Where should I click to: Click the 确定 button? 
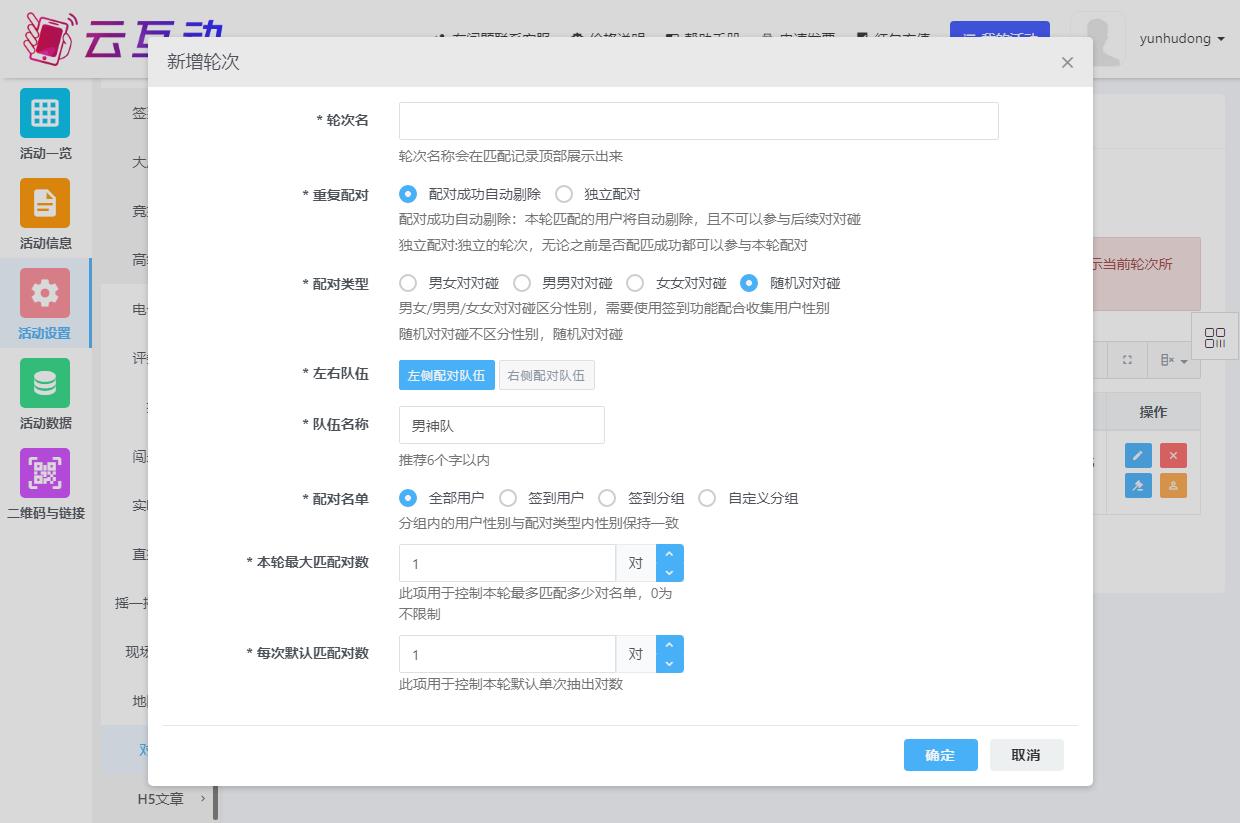click(940, 755)
